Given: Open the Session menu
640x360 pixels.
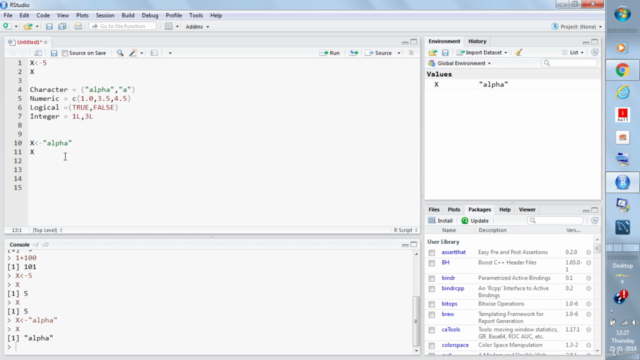Looking at the screenshot, I should click(x=105, y=16).
